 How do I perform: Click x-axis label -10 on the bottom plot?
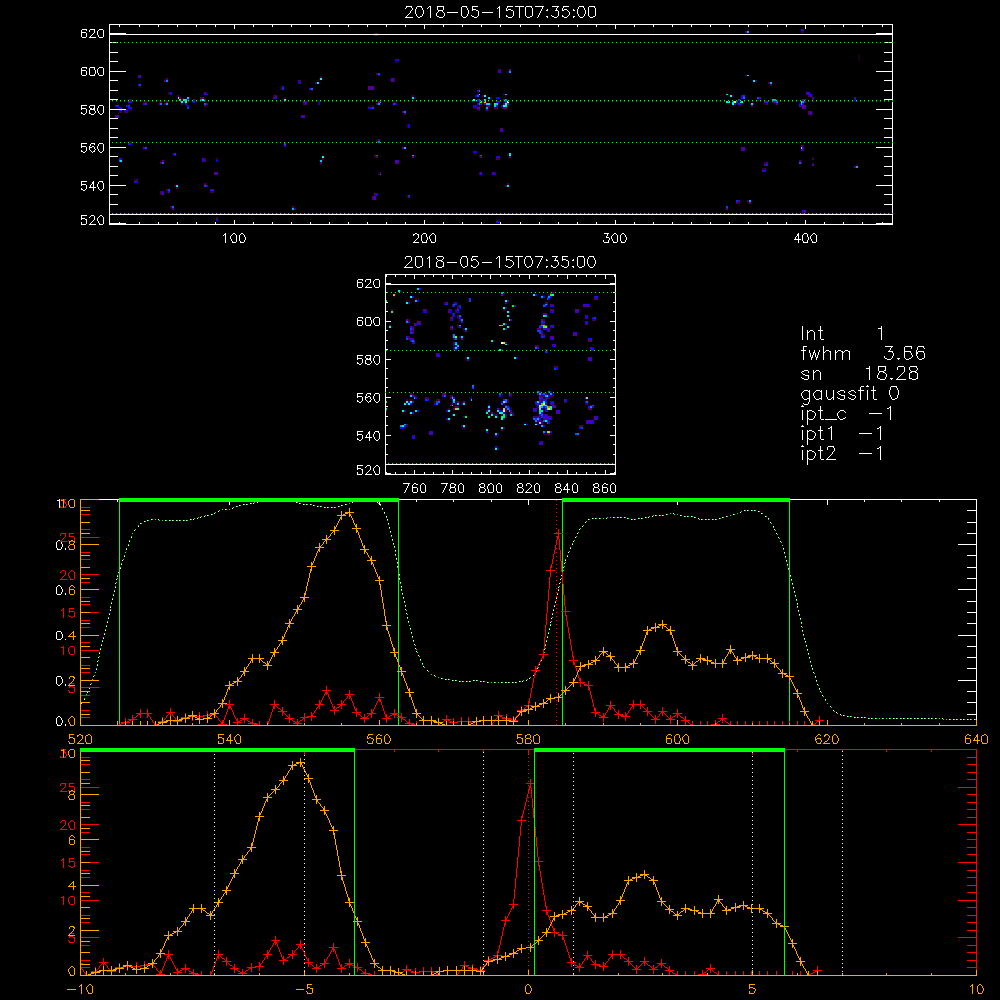[x=80, y=989]
